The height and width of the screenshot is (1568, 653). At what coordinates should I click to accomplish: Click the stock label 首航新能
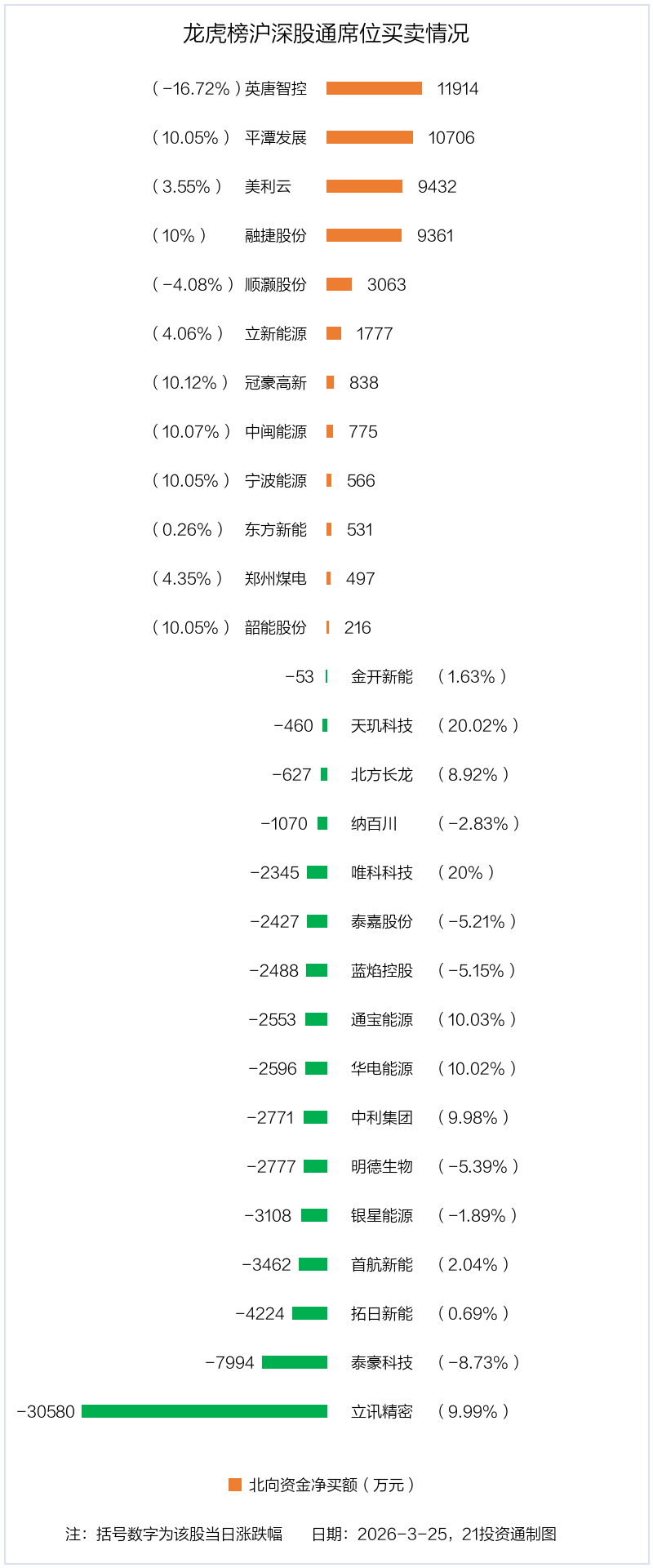[x=382, y=1264]
